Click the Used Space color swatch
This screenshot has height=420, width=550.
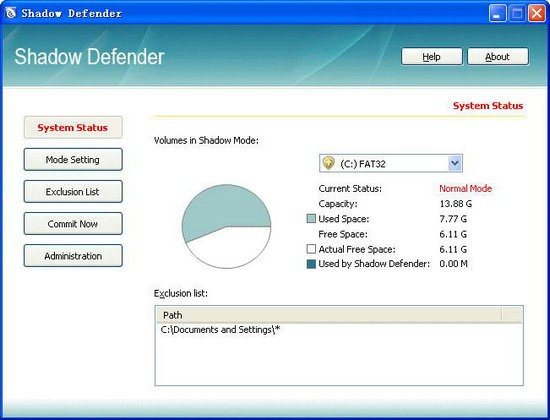click(311, 219)
